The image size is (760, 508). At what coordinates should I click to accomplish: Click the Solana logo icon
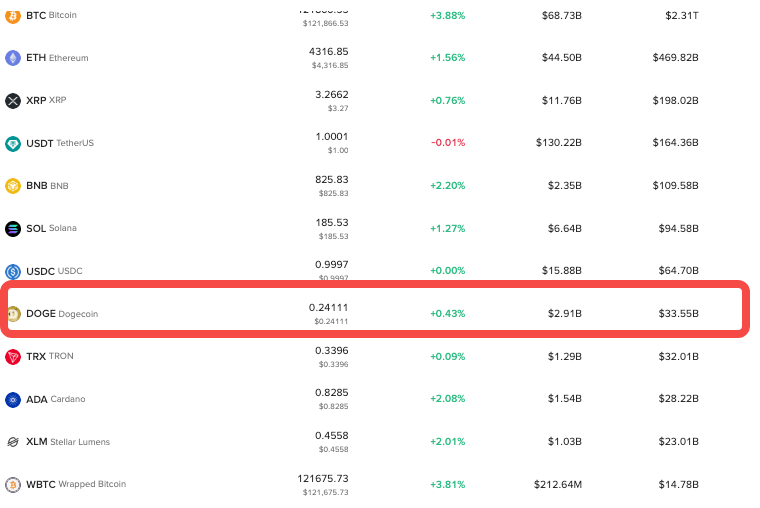(x=13, y=228)
